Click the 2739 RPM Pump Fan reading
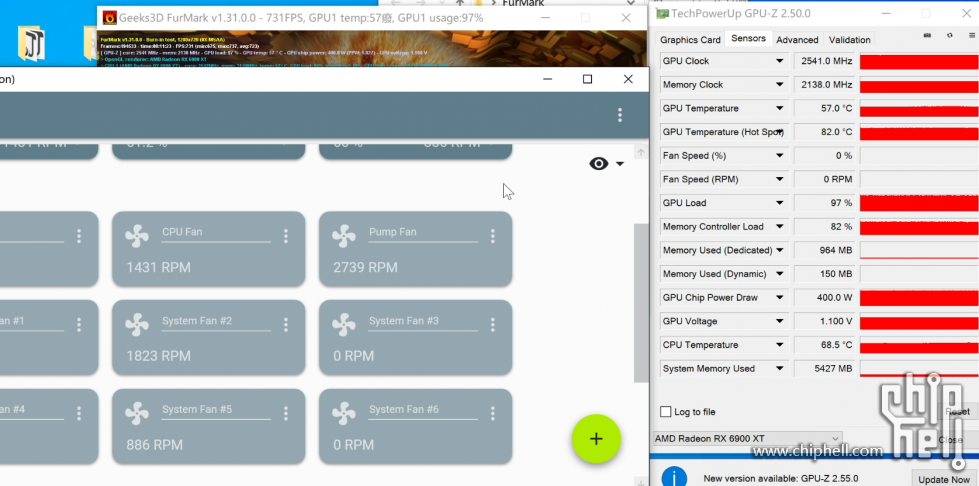 point(365,267)
